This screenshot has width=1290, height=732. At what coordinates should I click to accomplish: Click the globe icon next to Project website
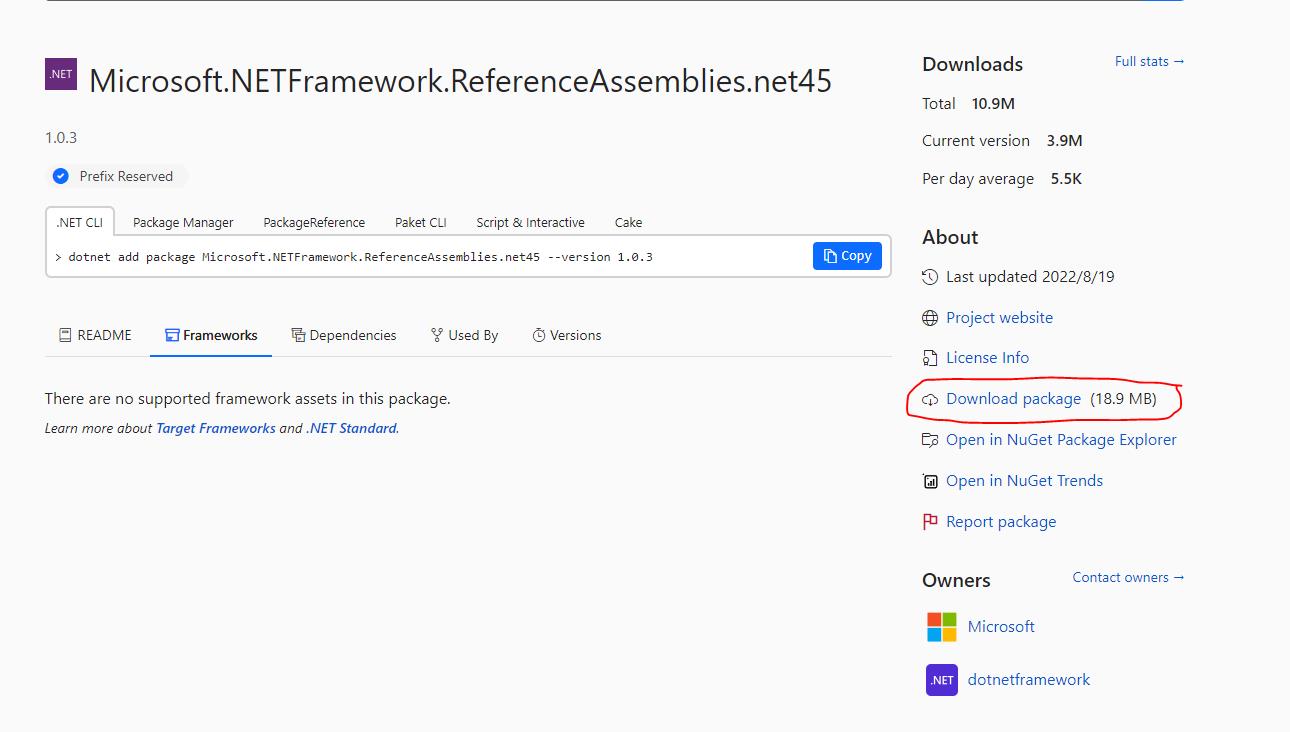point(929,317)
